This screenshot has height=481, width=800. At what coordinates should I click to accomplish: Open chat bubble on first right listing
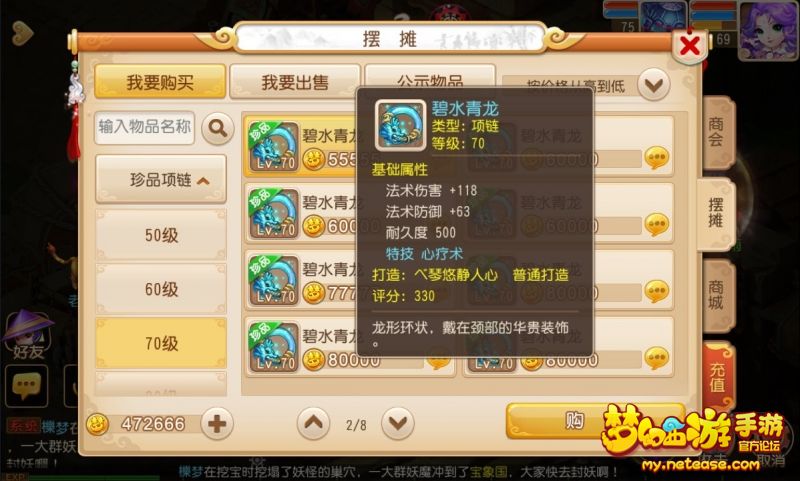tap(657, 158)
